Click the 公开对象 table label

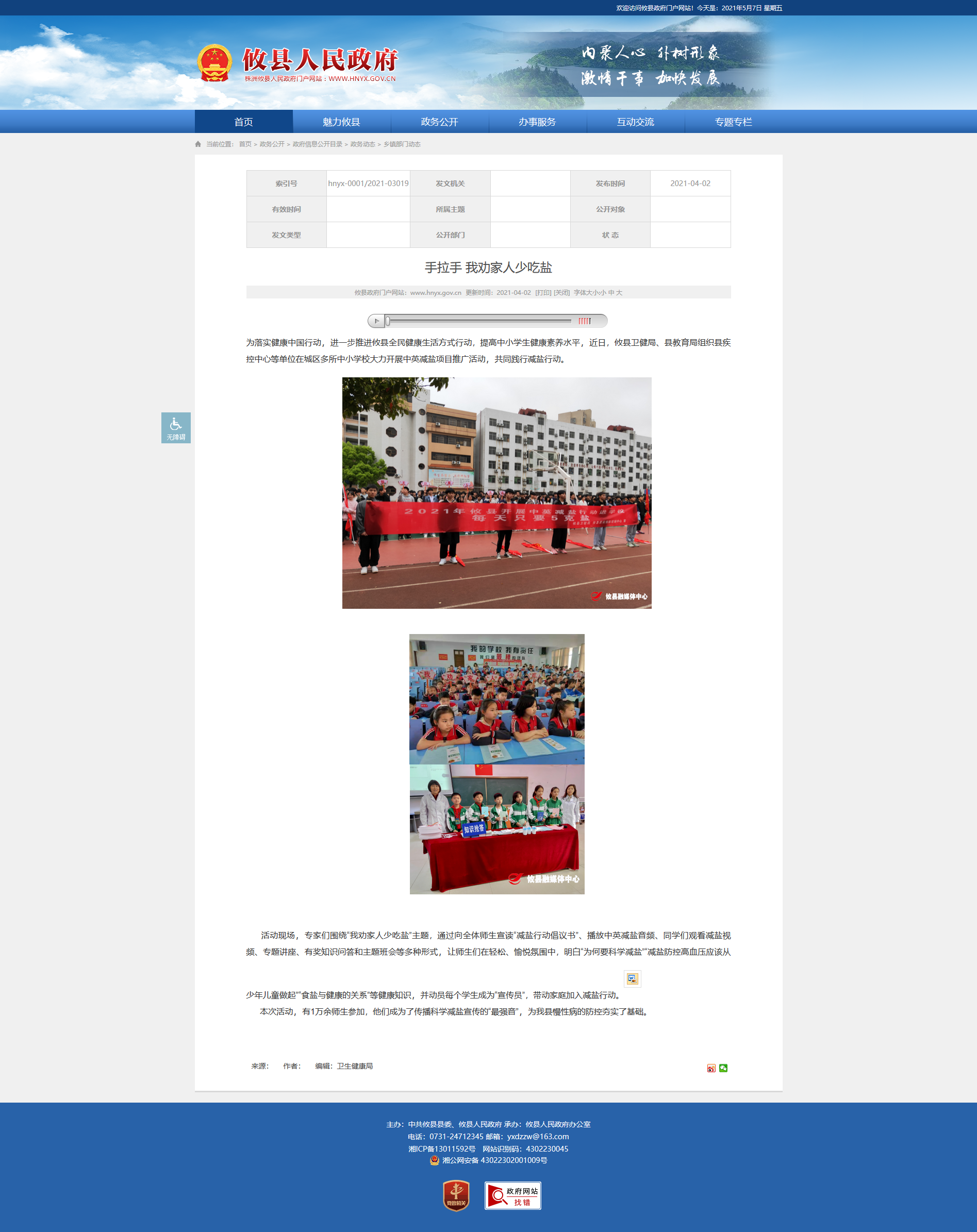pos(610,209)
